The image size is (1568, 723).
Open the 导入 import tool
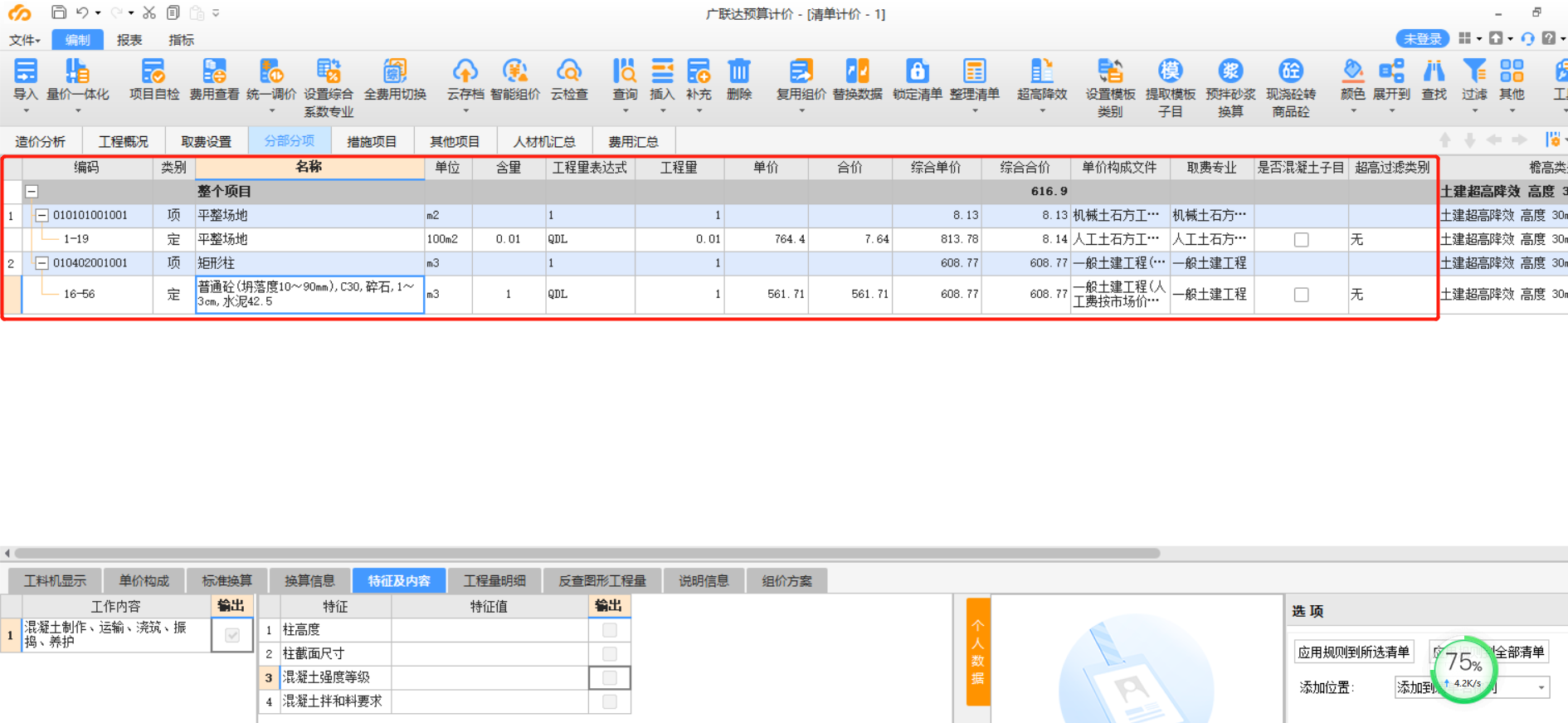pyautogui.click(x=26, y=81)
